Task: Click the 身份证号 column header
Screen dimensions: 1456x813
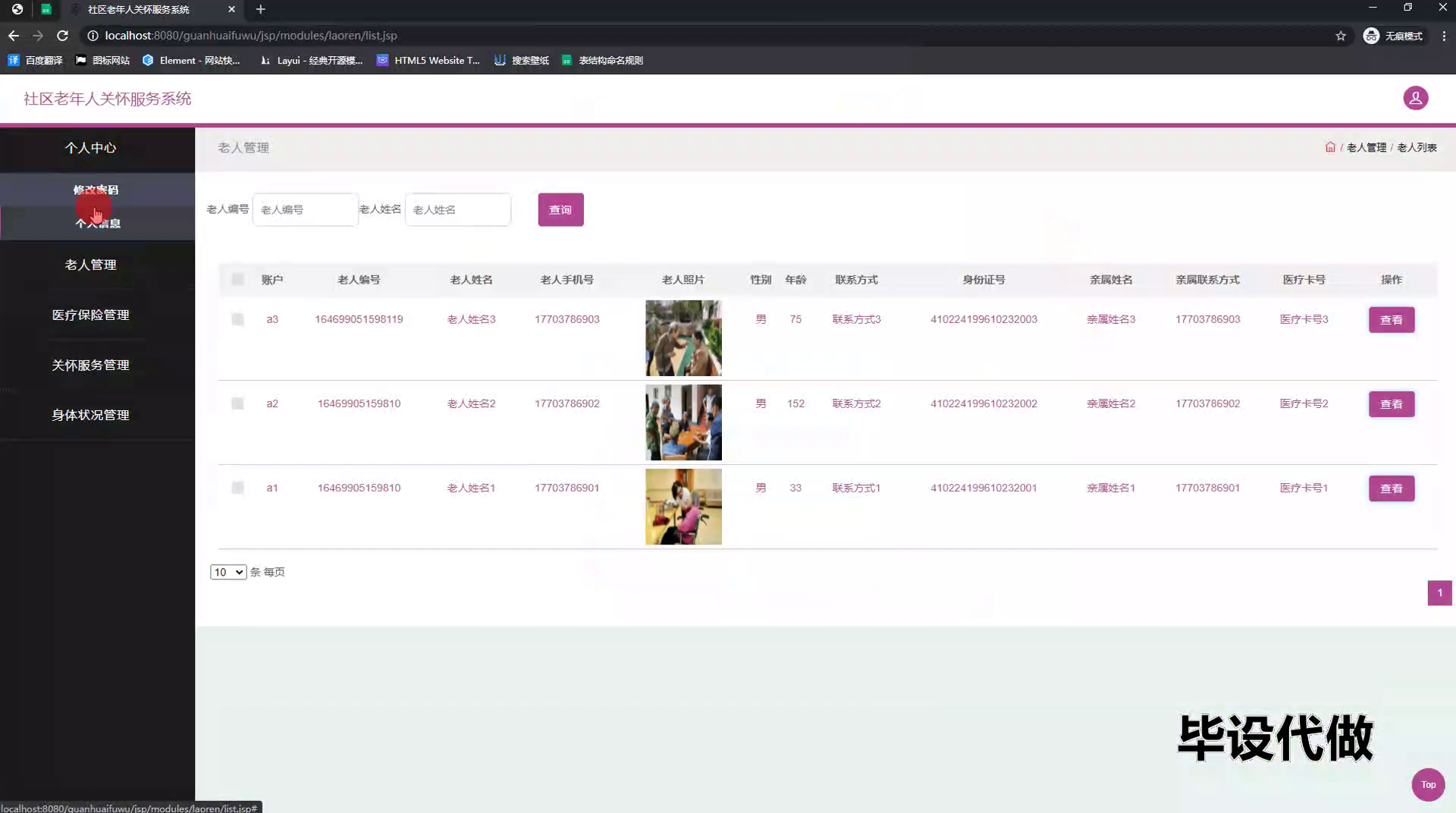Action: [x=984, y=280]
